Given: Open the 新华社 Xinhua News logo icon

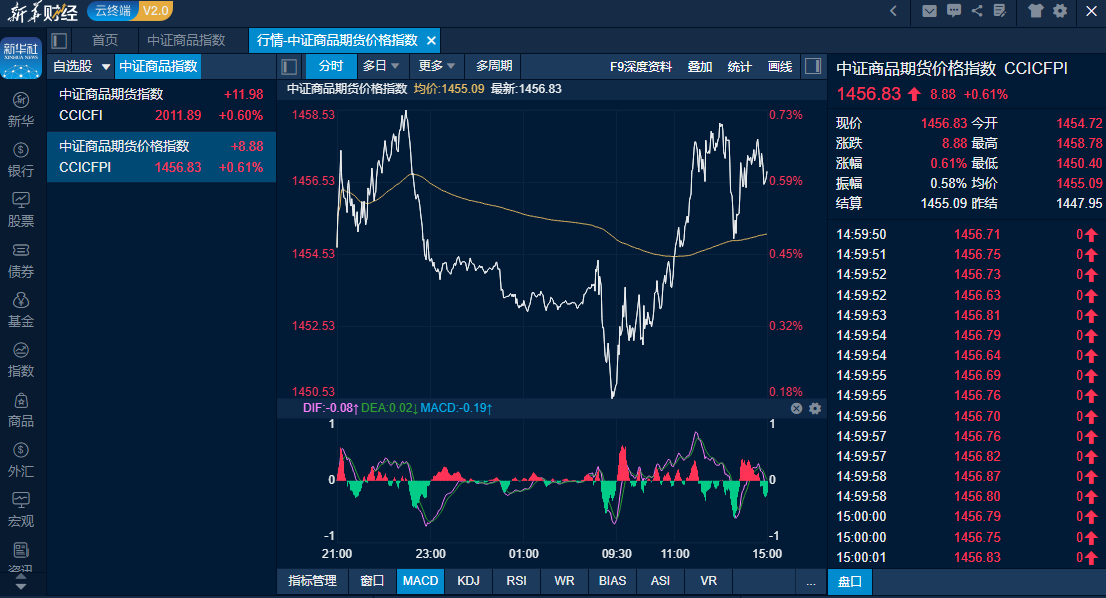Looking at the screenshot, I should (x=21, y=59).
